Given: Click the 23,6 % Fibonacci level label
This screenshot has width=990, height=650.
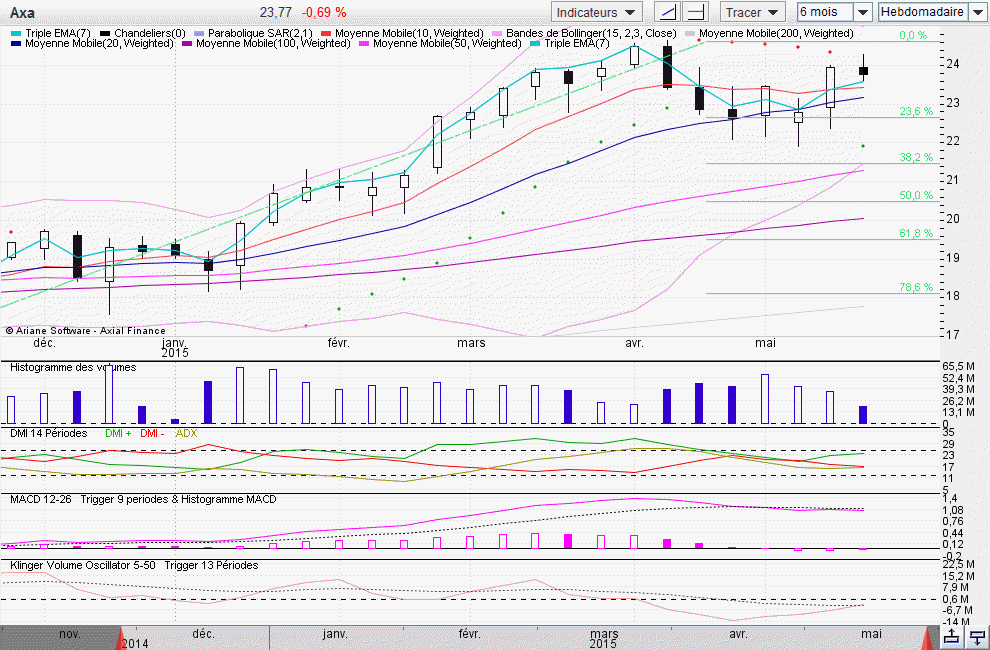Looking at the screenshot, I should coord(916,111).
